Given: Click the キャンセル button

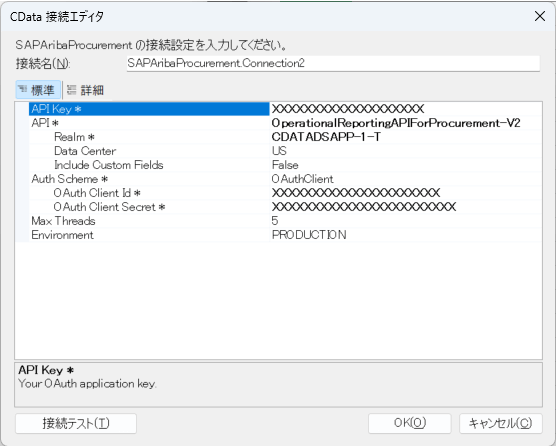Looking at the screenshot, I should click(501, 423).
